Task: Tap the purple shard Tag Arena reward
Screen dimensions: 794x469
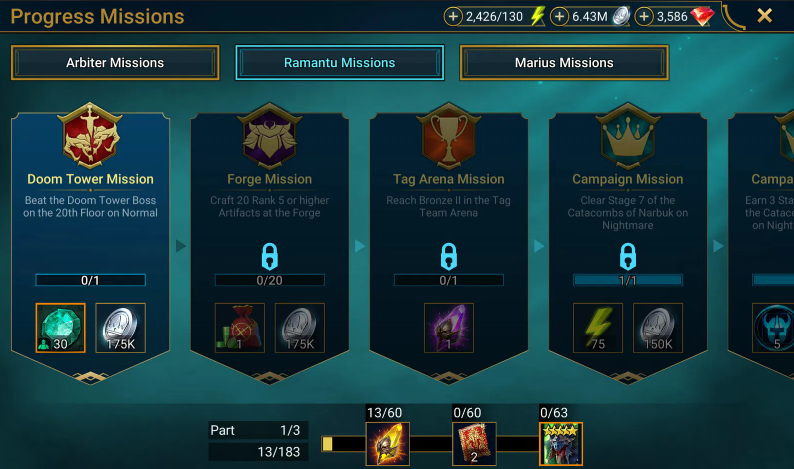Action: [449, 328]
